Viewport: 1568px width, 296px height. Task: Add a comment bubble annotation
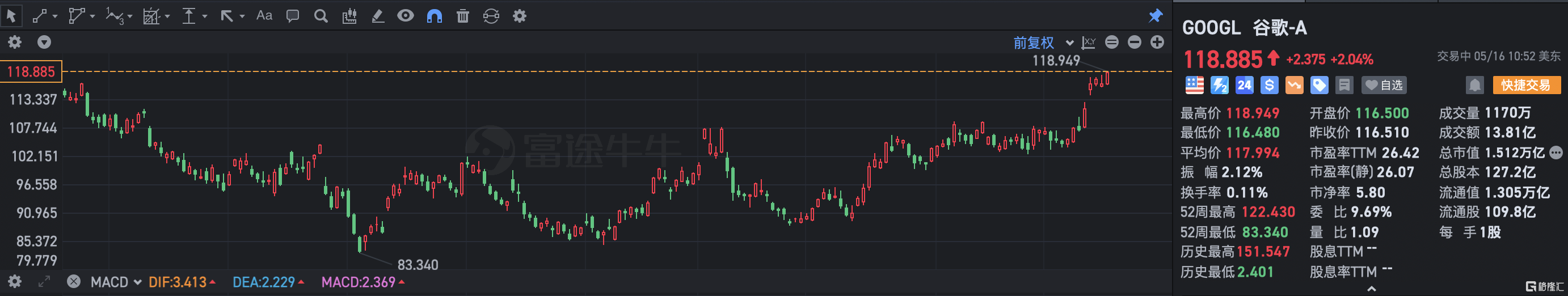point(293,16)
